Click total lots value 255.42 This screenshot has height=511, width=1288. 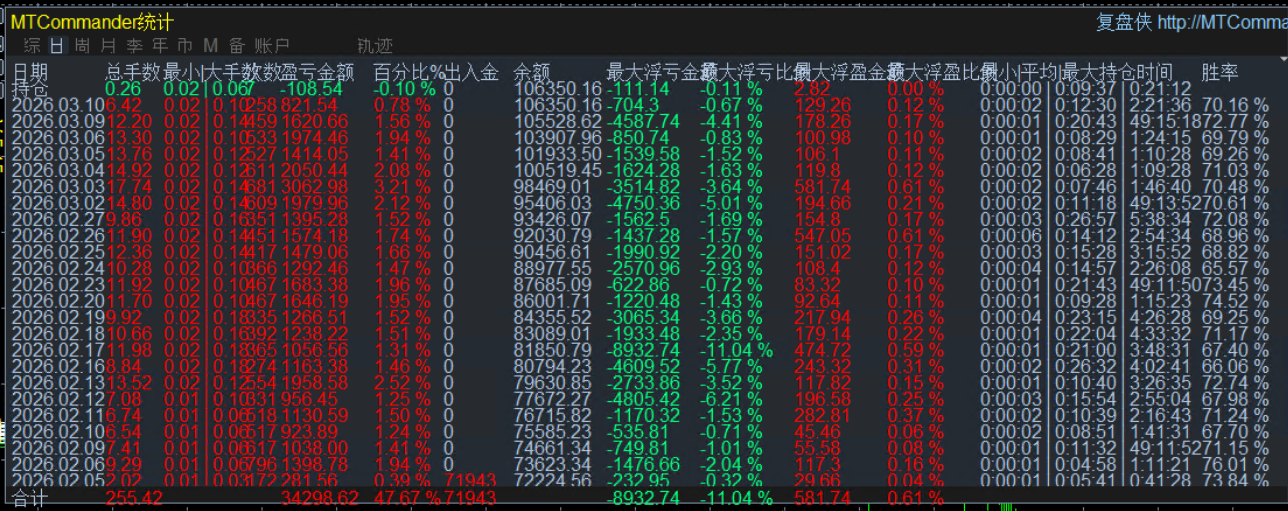(134, 497)
